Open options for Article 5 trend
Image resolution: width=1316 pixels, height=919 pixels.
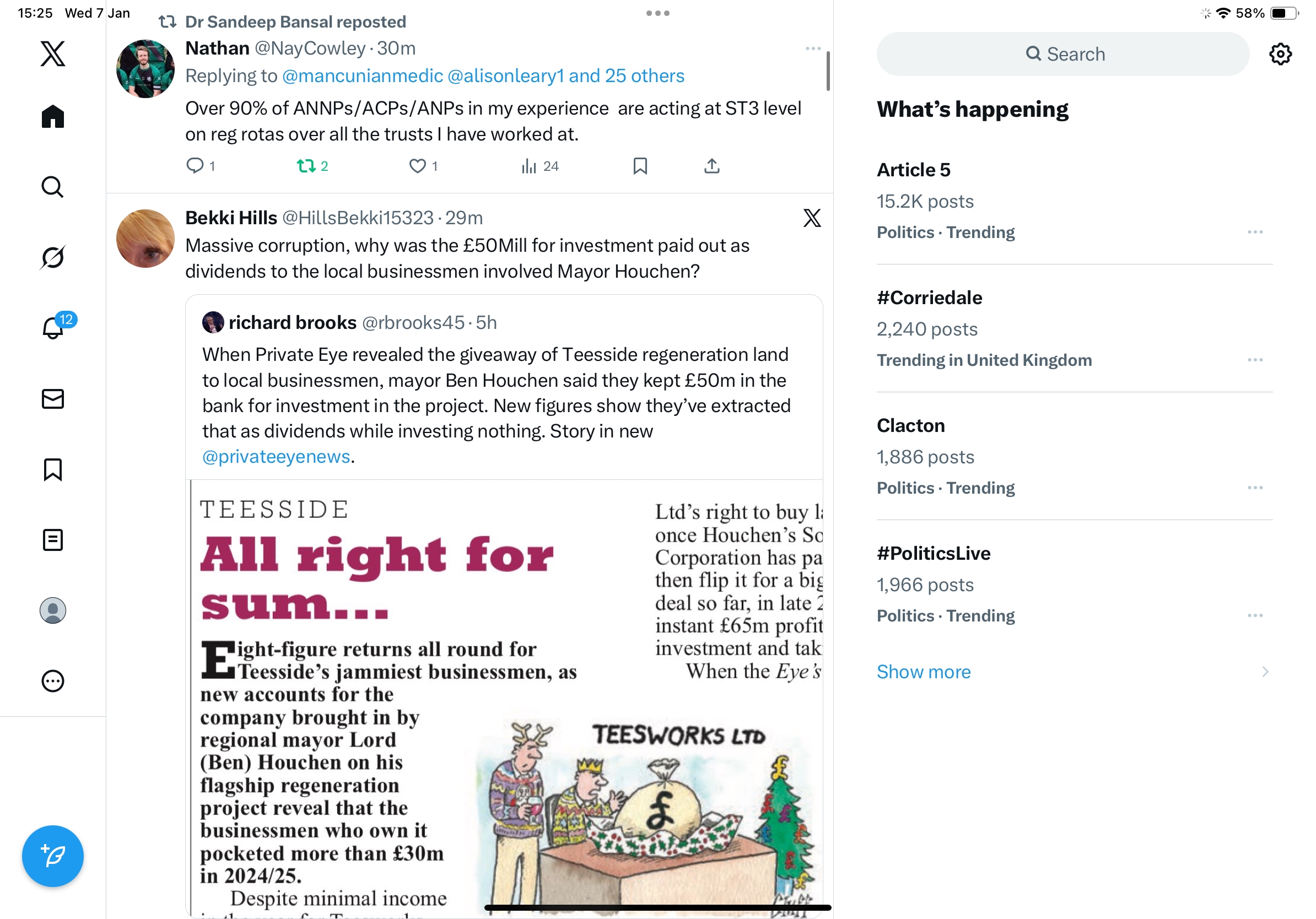coord(1255,232)
